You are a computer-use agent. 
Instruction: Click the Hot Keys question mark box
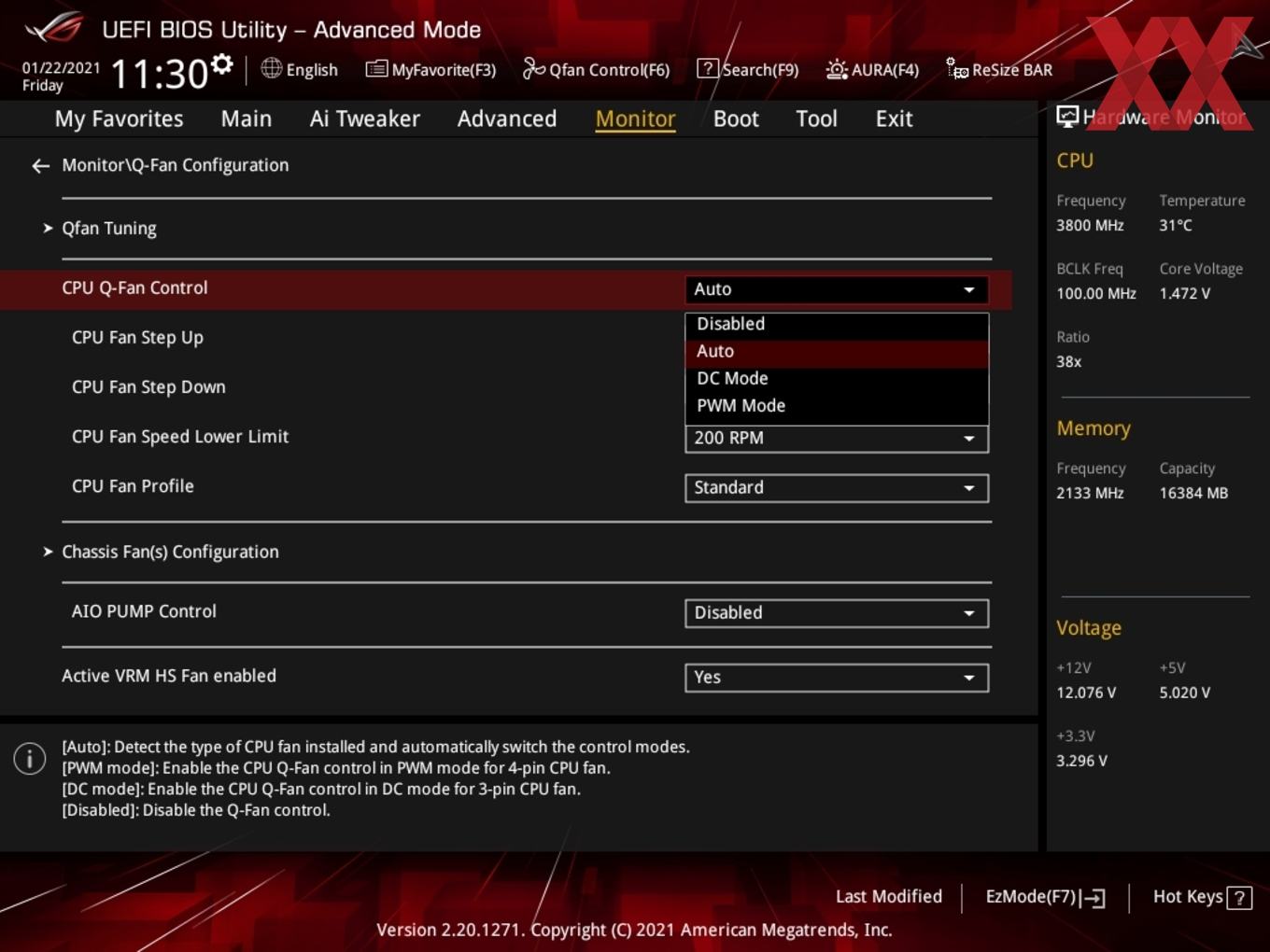(x=1239, y=898)
